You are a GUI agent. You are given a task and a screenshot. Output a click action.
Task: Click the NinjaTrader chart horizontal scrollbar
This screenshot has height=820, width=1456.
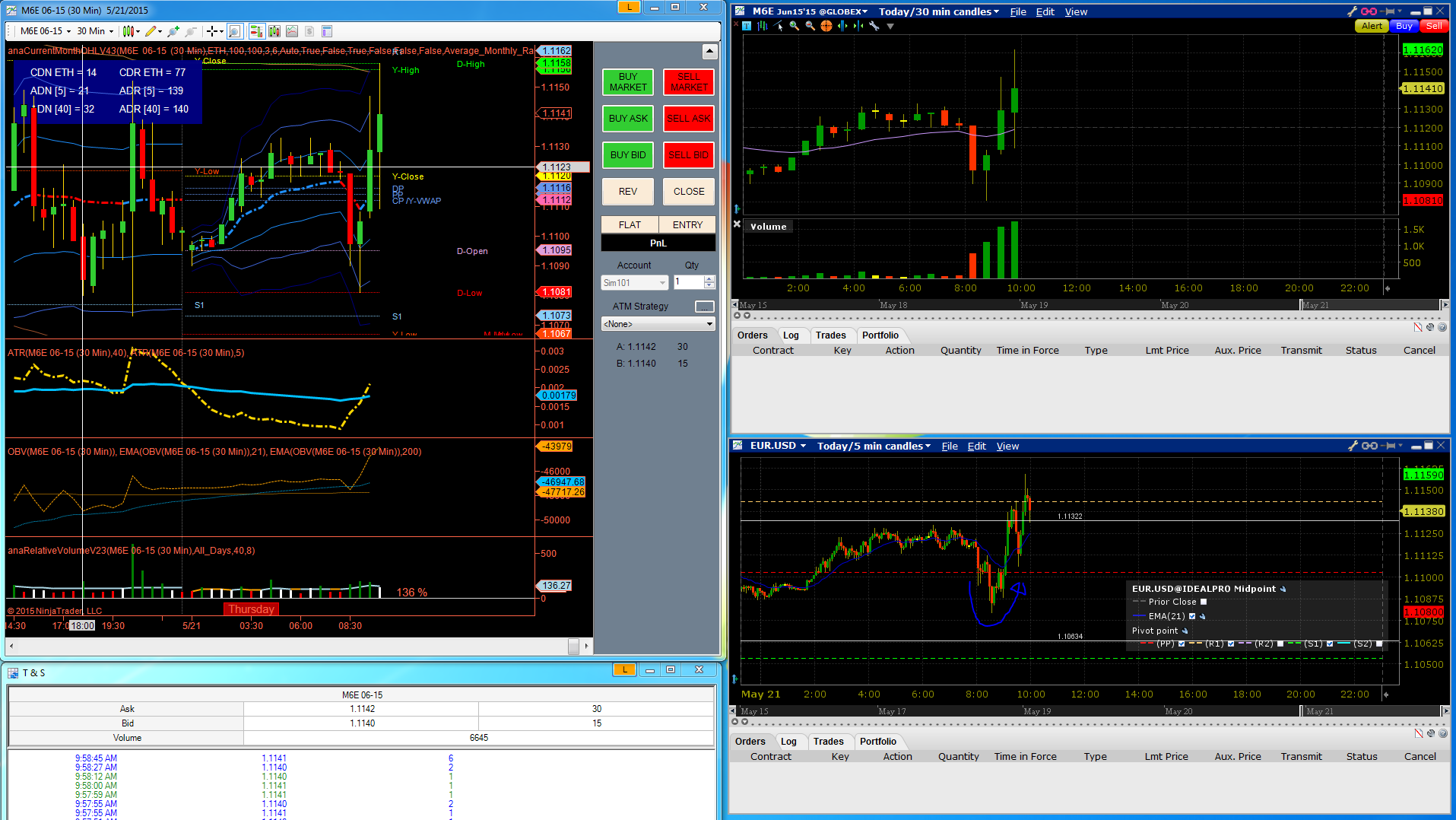coord(299,647)
